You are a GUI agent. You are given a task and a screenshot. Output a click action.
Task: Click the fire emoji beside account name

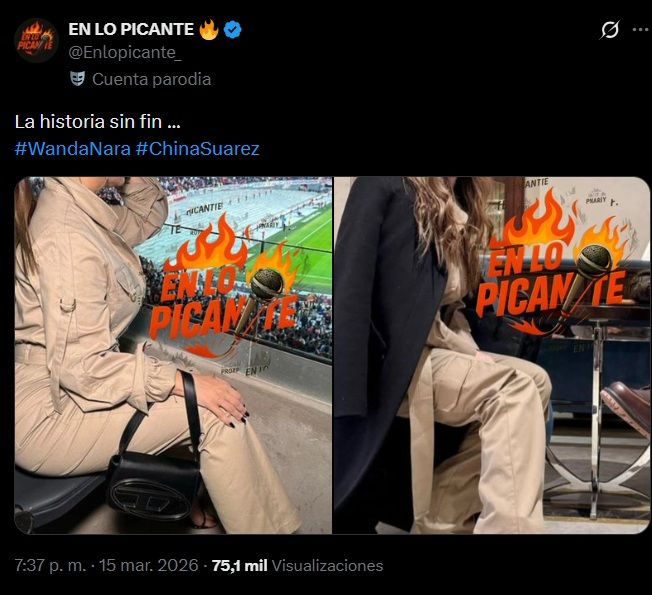tap(209, 29)
